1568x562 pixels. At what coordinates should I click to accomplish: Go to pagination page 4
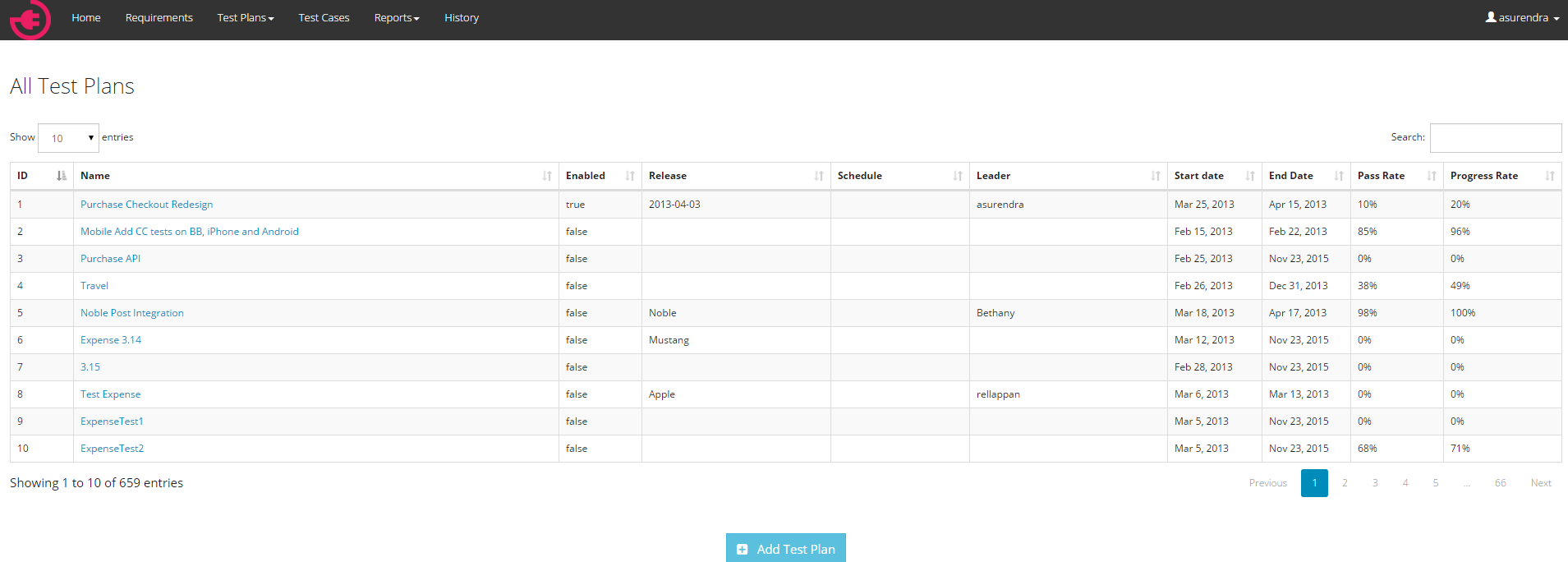1405,483
